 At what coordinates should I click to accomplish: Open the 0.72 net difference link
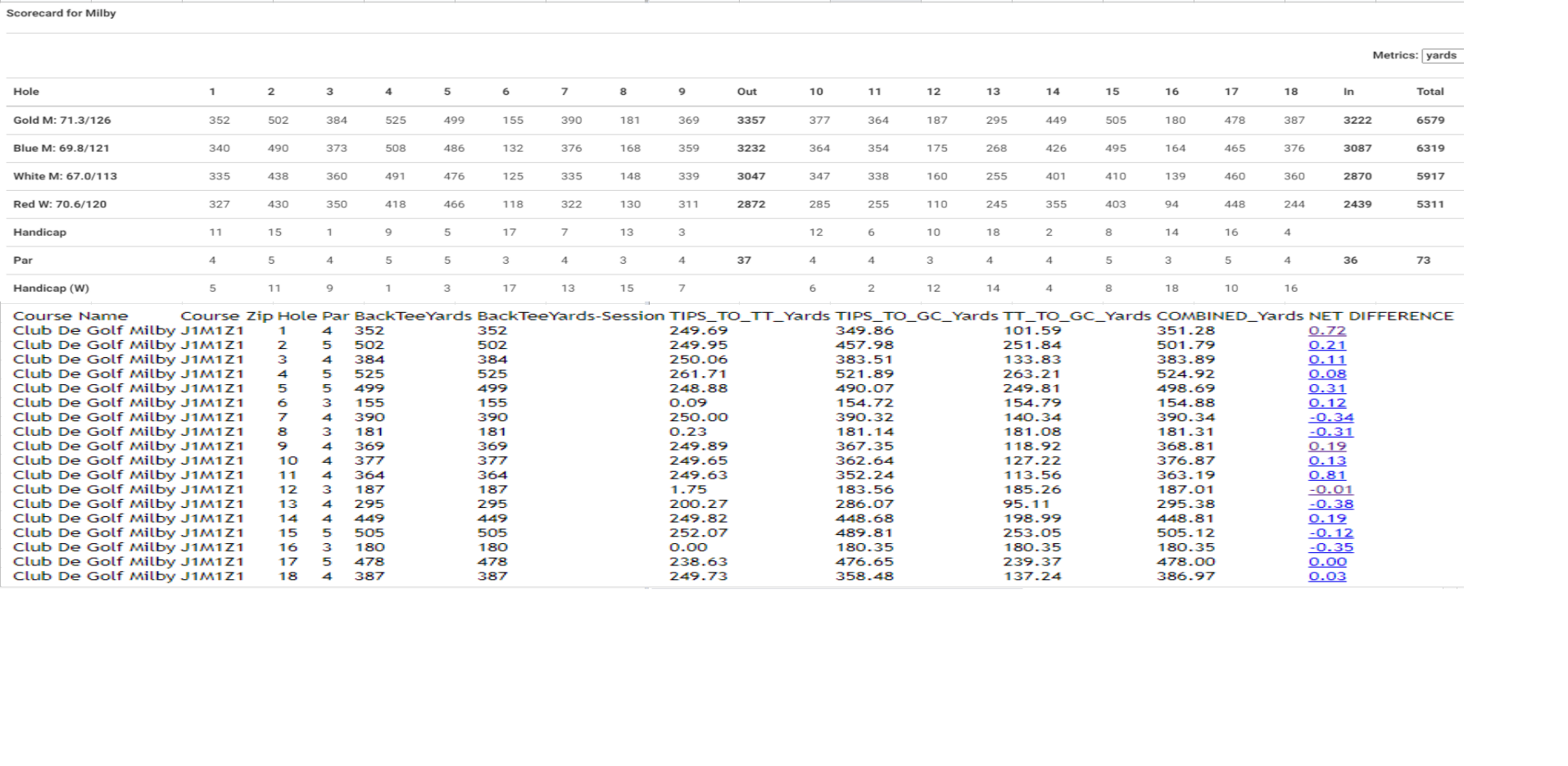1327,331
